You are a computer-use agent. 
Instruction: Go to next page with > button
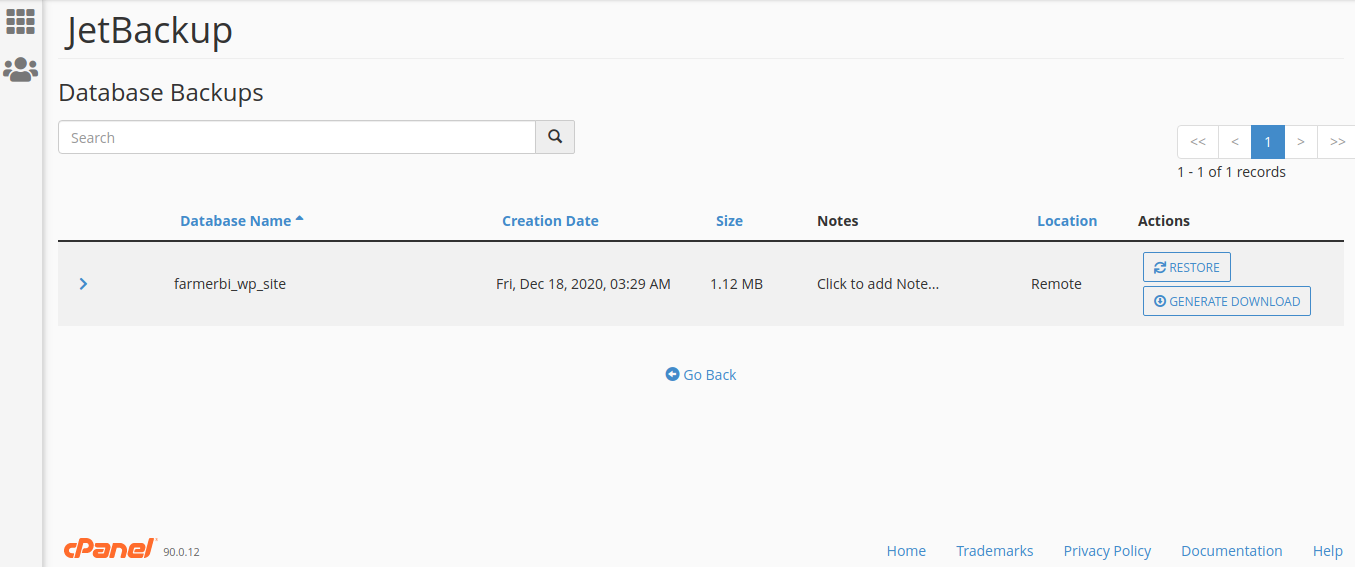coord(1301,142)
